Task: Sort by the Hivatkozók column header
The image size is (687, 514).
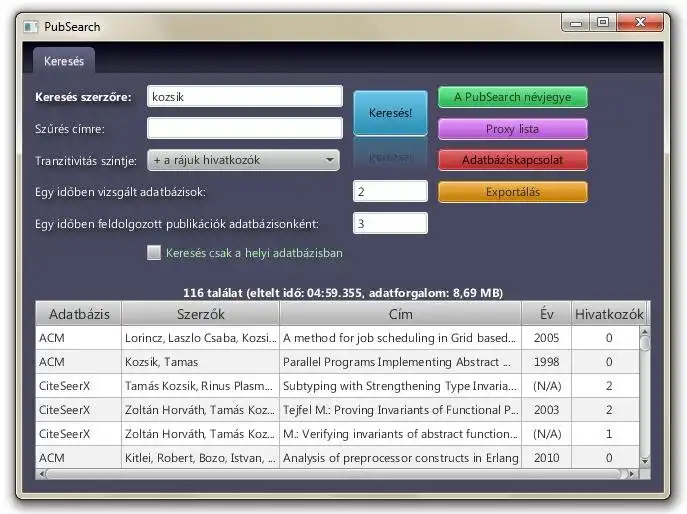Action: (x=609, y=314)
